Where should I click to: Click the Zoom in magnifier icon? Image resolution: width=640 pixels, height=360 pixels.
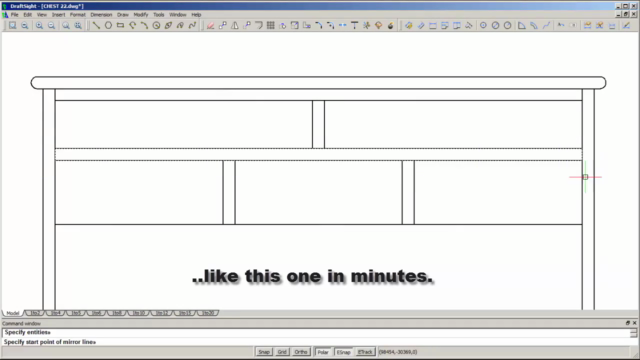coord(39,25)
